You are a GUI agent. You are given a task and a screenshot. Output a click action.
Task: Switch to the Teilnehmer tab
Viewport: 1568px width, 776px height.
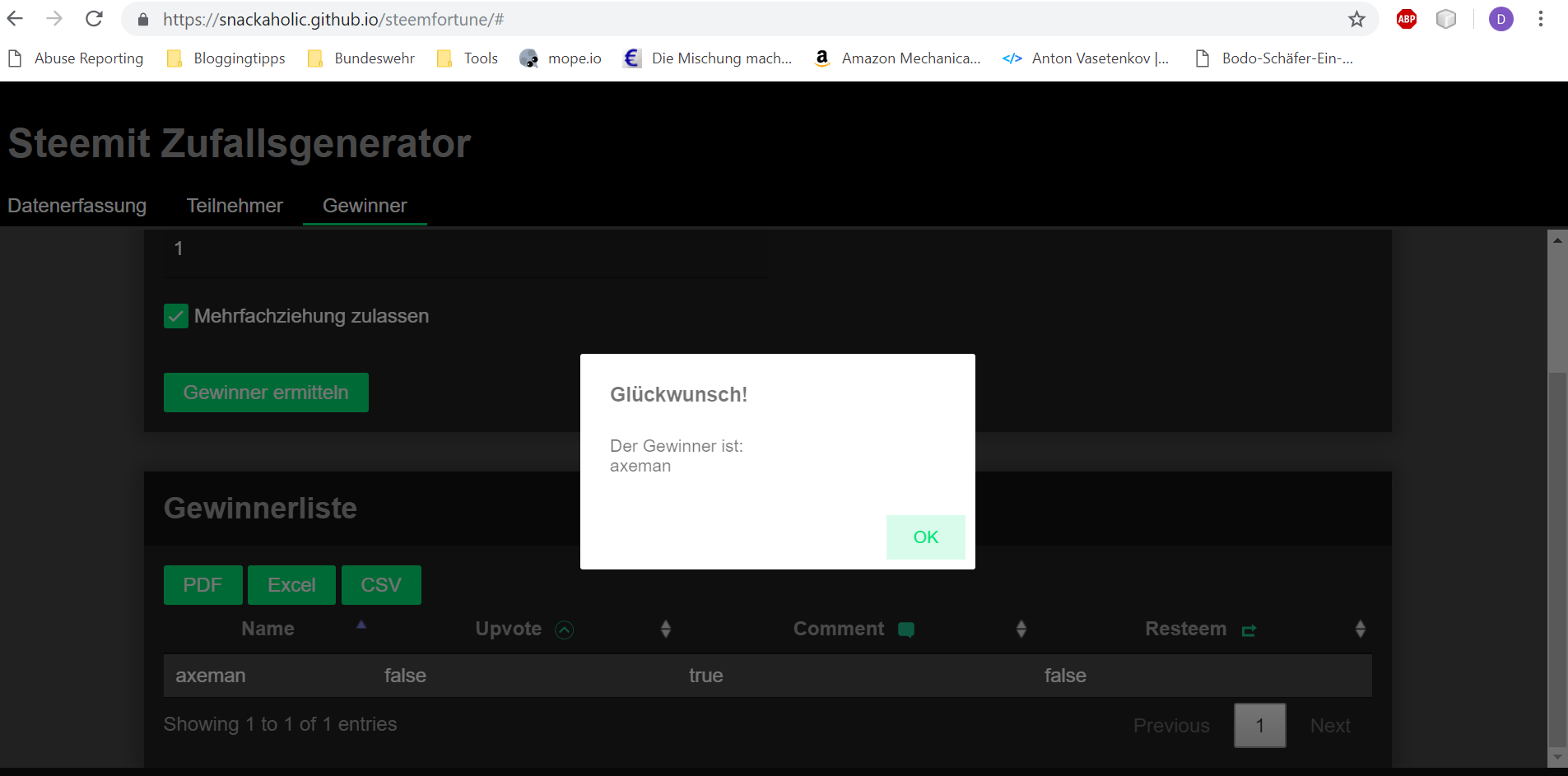coord(235,206)
